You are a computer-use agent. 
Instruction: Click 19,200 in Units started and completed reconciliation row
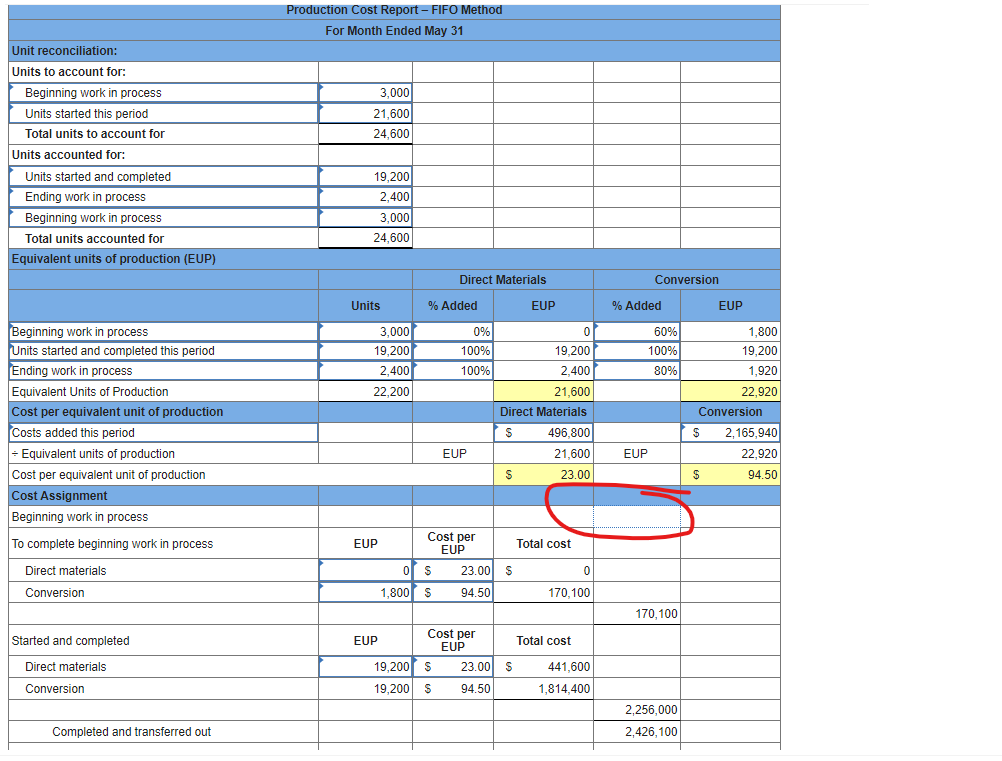[x=366, y=176]
